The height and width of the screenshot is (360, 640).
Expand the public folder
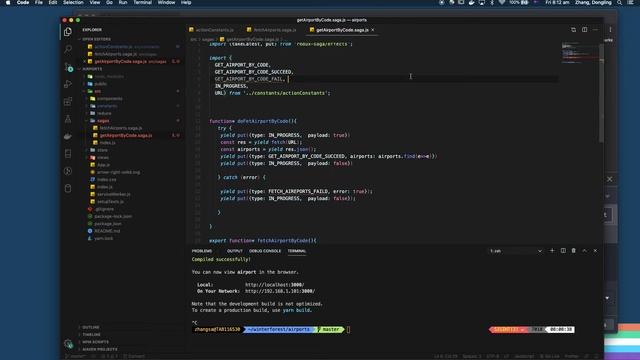point(100,84)
